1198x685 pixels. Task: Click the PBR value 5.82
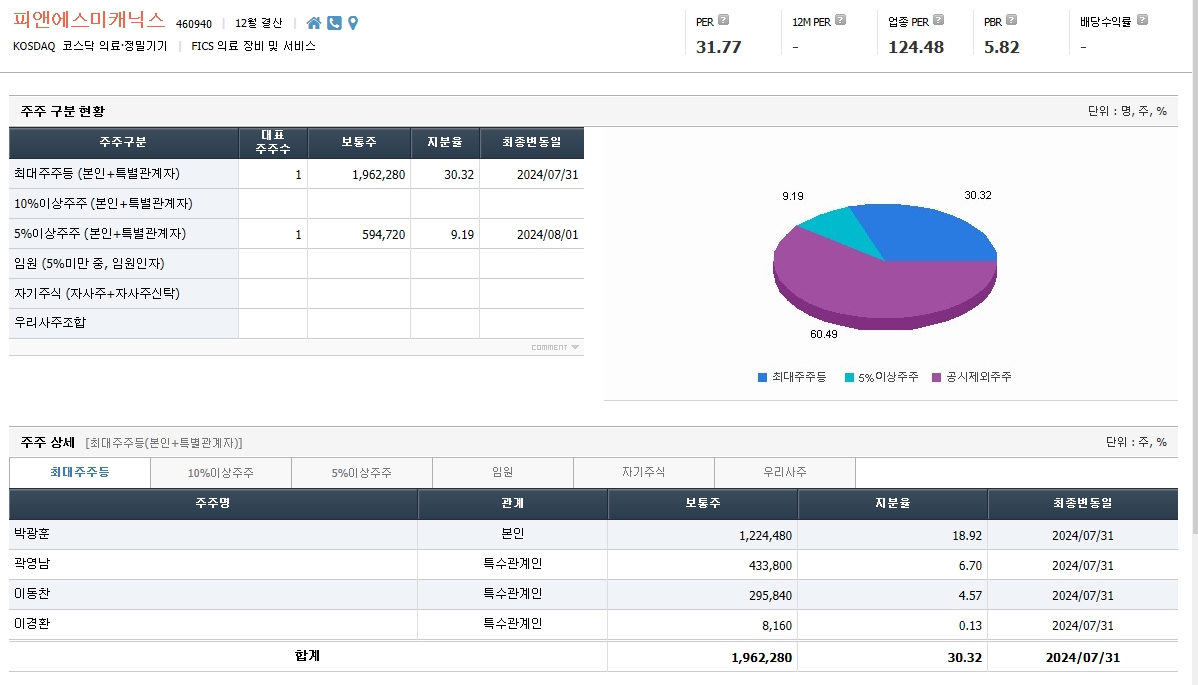tap(1002, 47)
